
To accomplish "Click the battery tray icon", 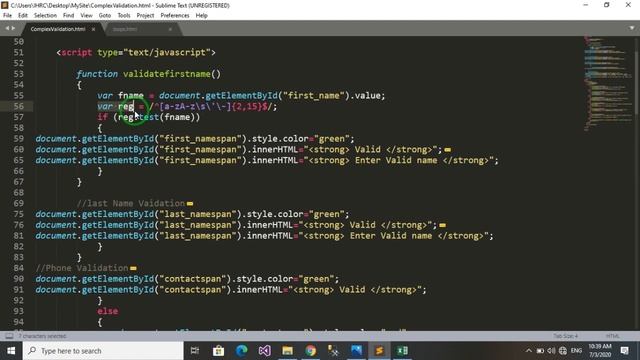I will 540,351.
